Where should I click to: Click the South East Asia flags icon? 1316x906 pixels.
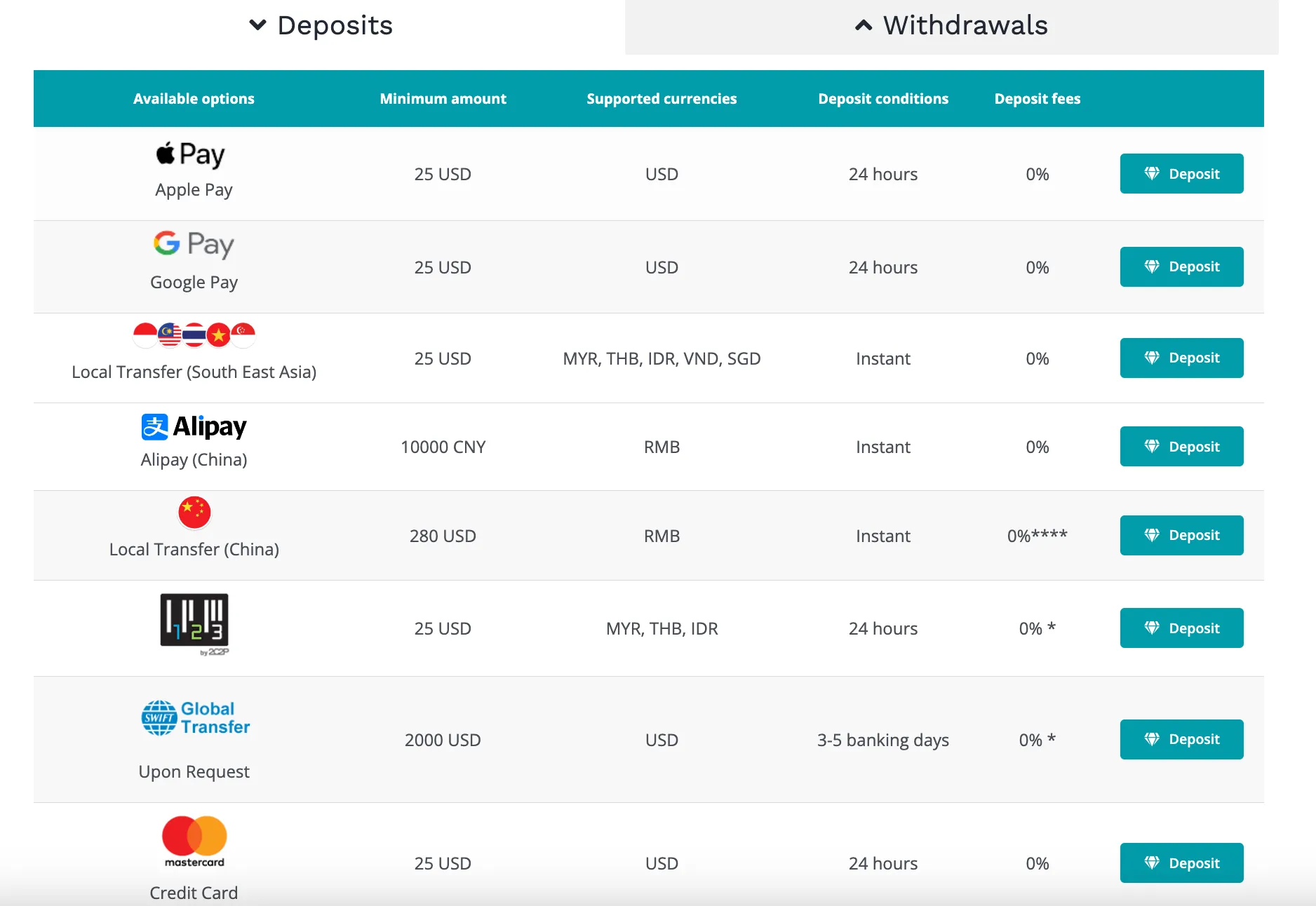(x=194, y=335)
